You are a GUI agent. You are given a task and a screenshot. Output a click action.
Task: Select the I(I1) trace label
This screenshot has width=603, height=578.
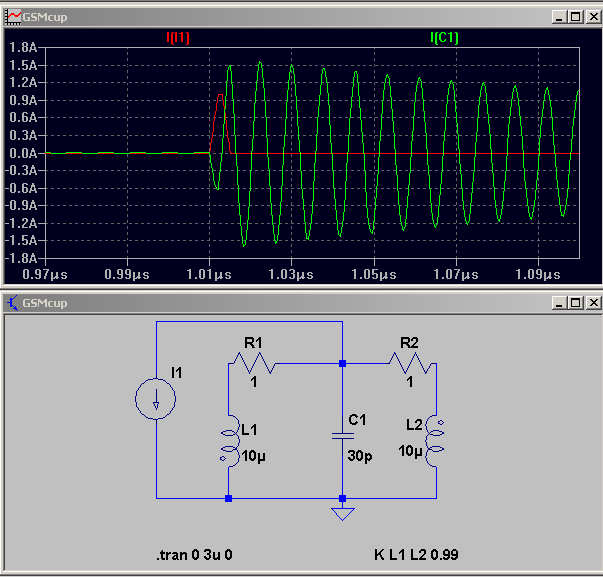point(178,38)
